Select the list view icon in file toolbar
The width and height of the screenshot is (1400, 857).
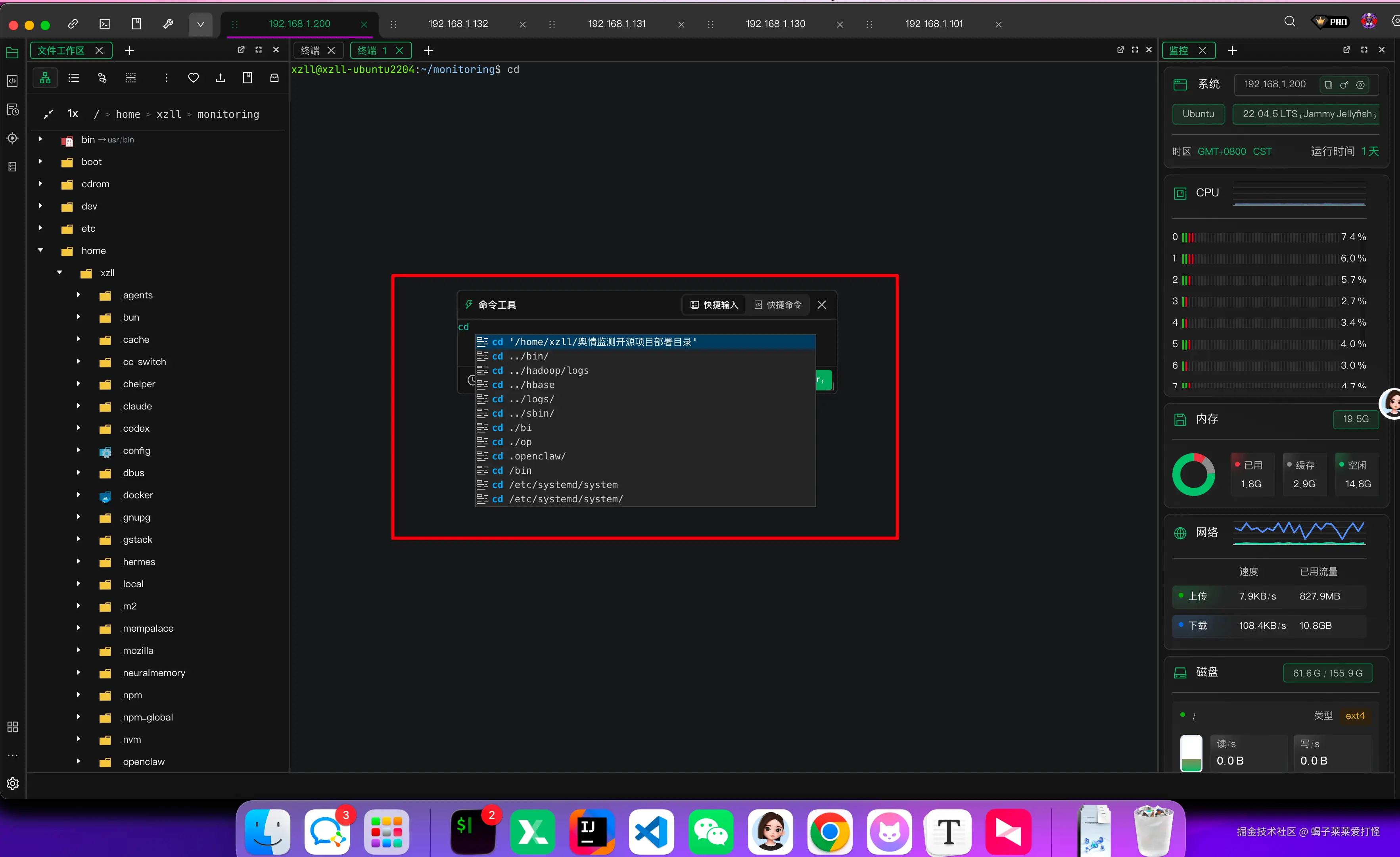[x=74, y=78]
